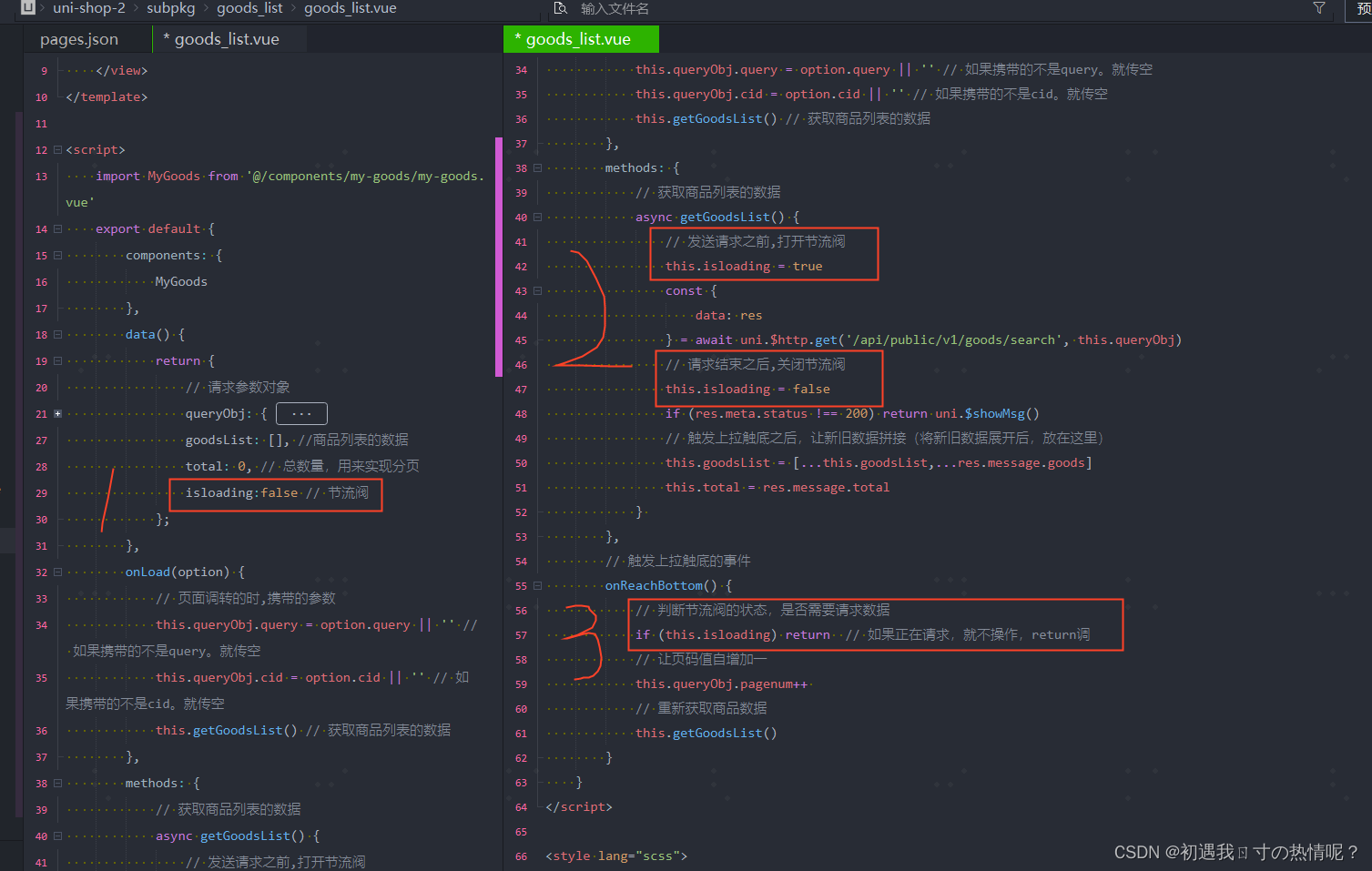The image size is (1372, 871).
Task: Click the left editor's vertical scrollbar thumb
Action: click(499, 257)
